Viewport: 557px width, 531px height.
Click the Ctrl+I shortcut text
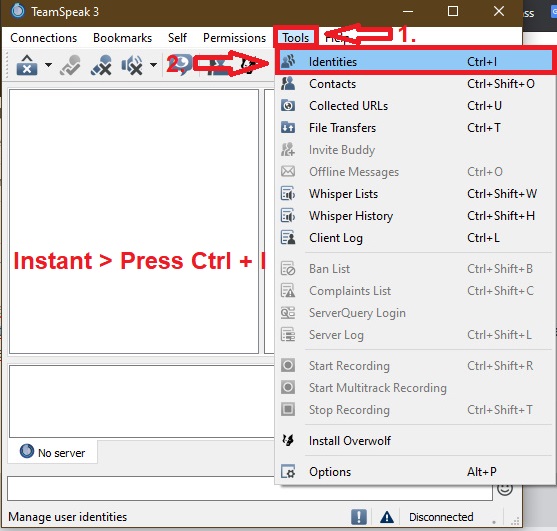tap(482, 62)
